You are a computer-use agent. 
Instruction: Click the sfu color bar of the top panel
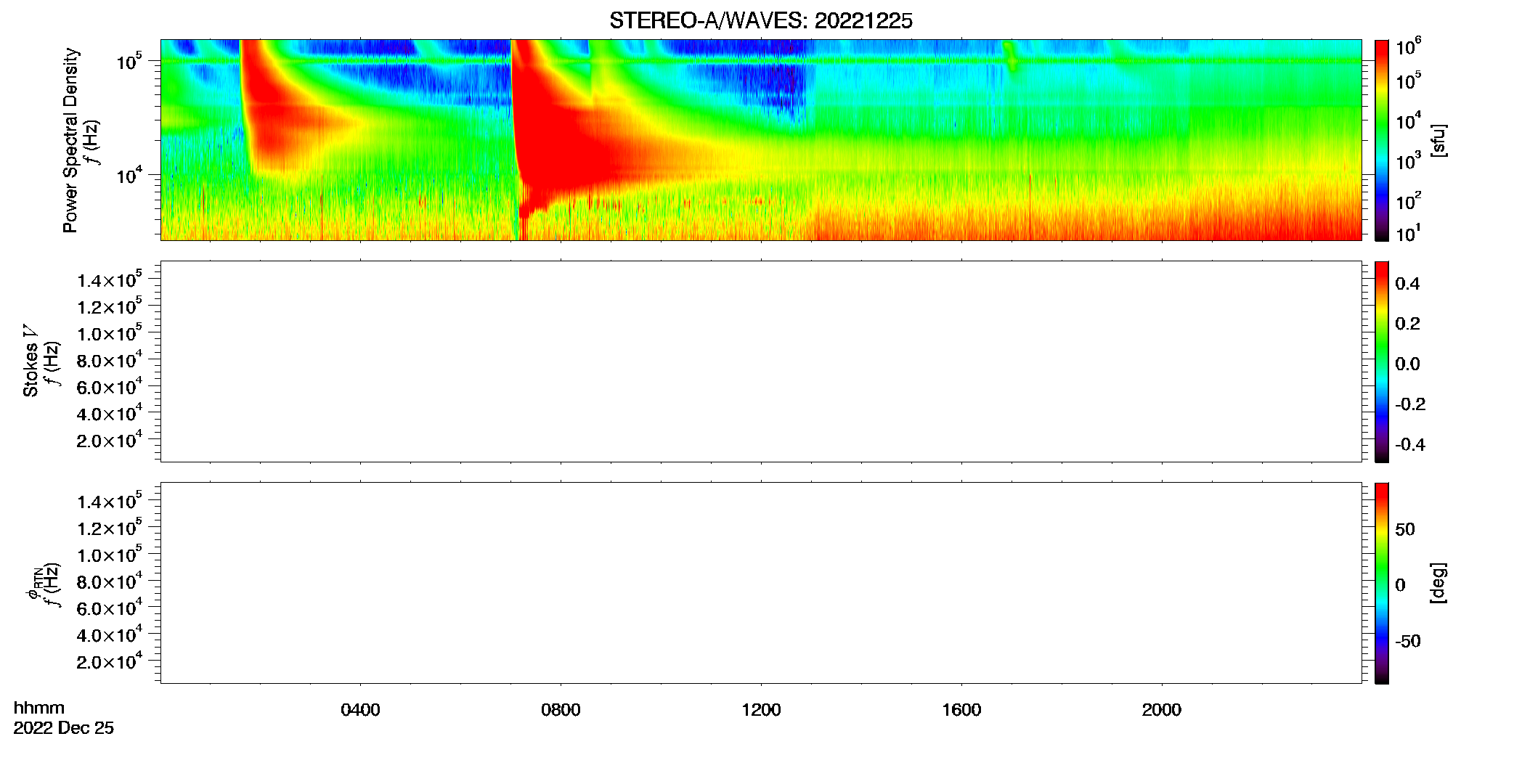point(1382,140)
